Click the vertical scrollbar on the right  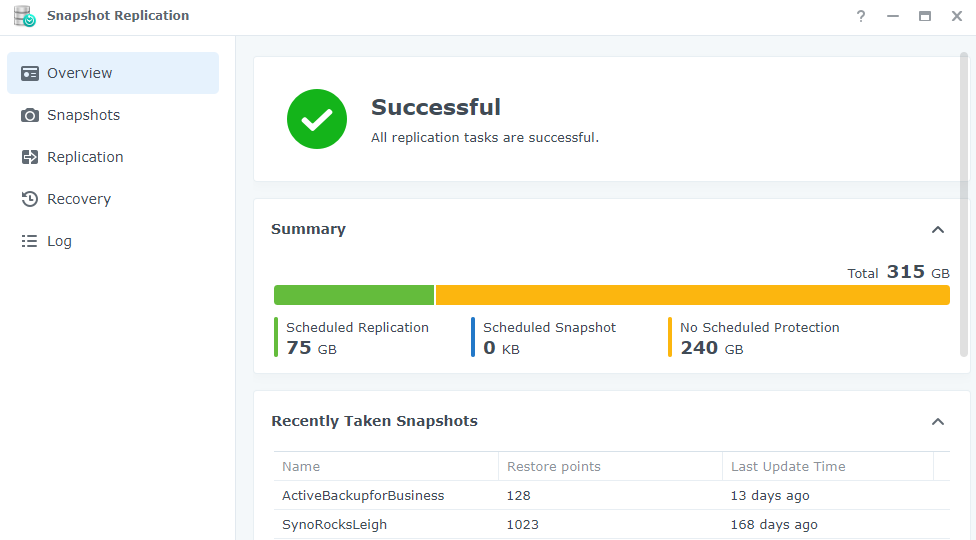click(x=964, y=205)
